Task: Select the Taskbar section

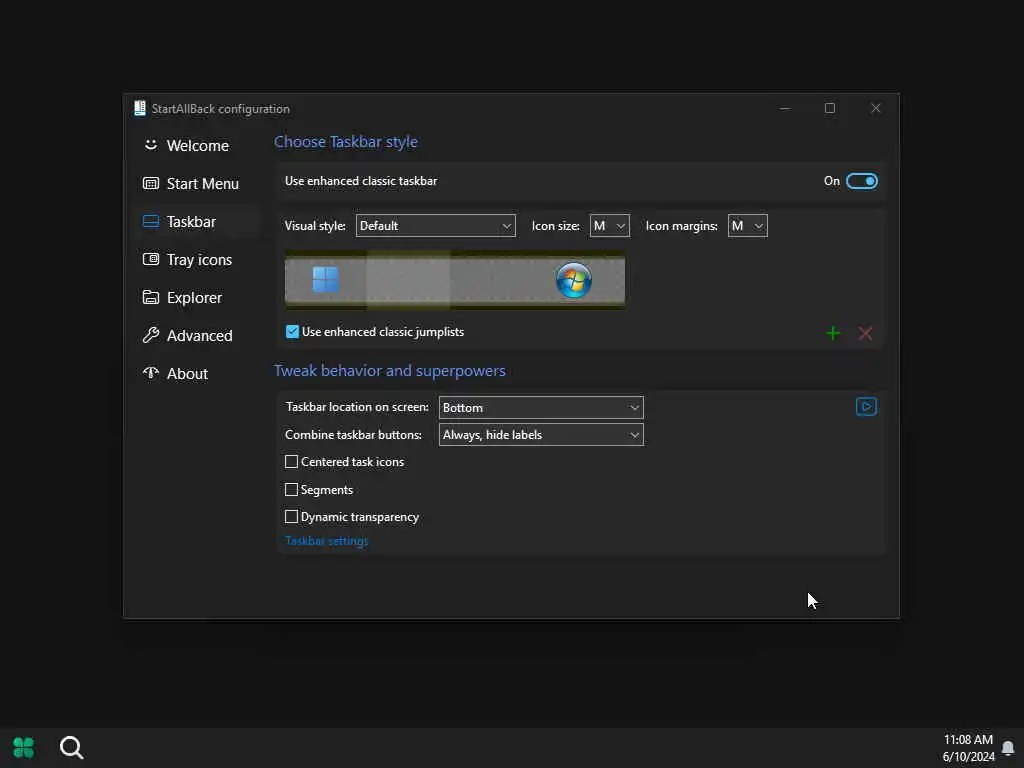Action: [x=180, y=222]
